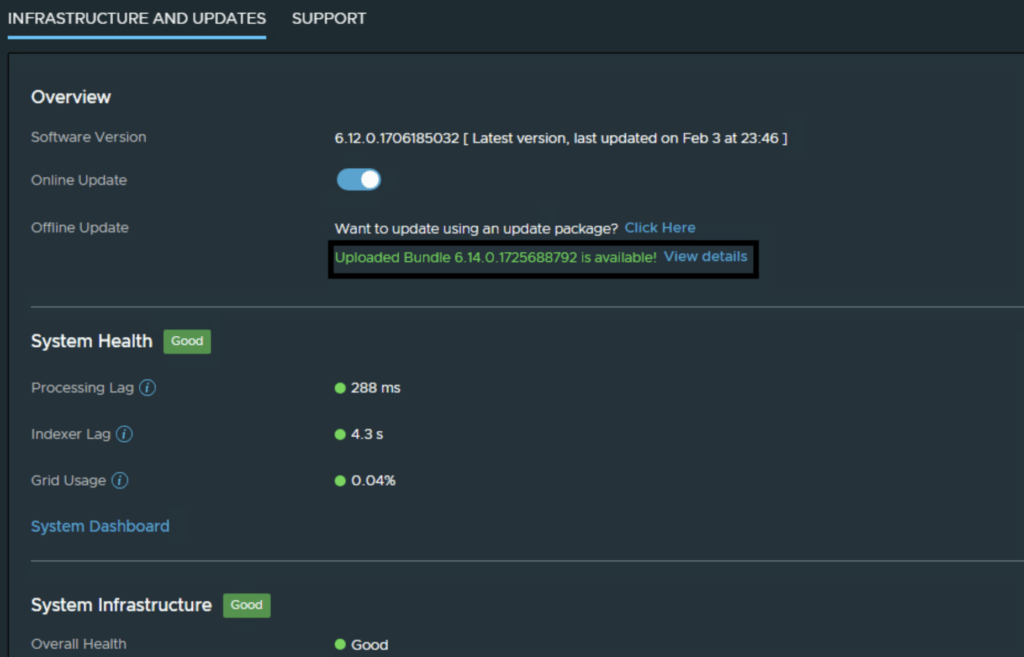The image size is (1024, 657).
Task: Select green status dot beside 0.04%
Action: point(340,481)
